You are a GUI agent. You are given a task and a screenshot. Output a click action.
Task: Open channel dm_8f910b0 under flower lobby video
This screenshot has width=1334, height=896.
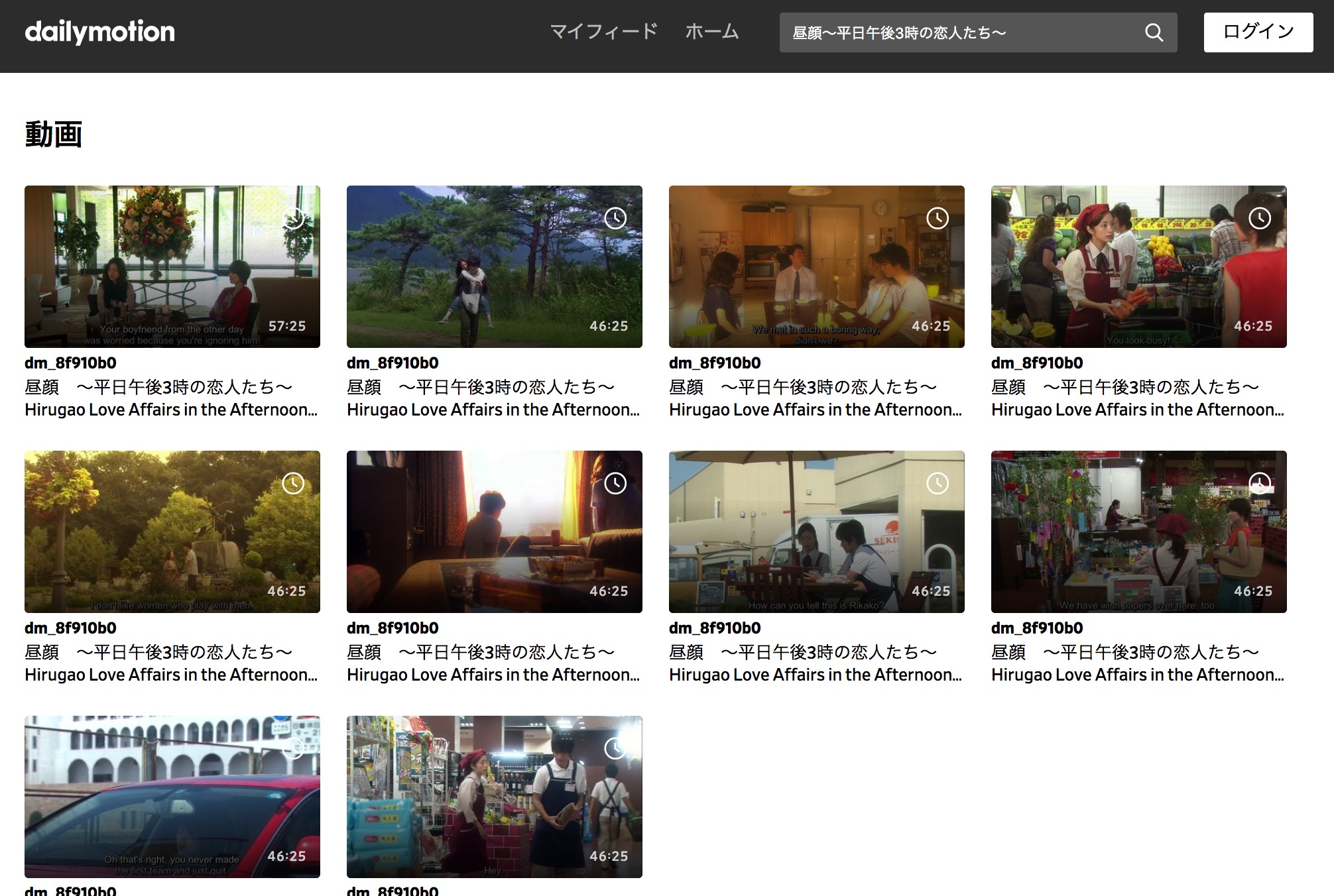click(70, 363)
